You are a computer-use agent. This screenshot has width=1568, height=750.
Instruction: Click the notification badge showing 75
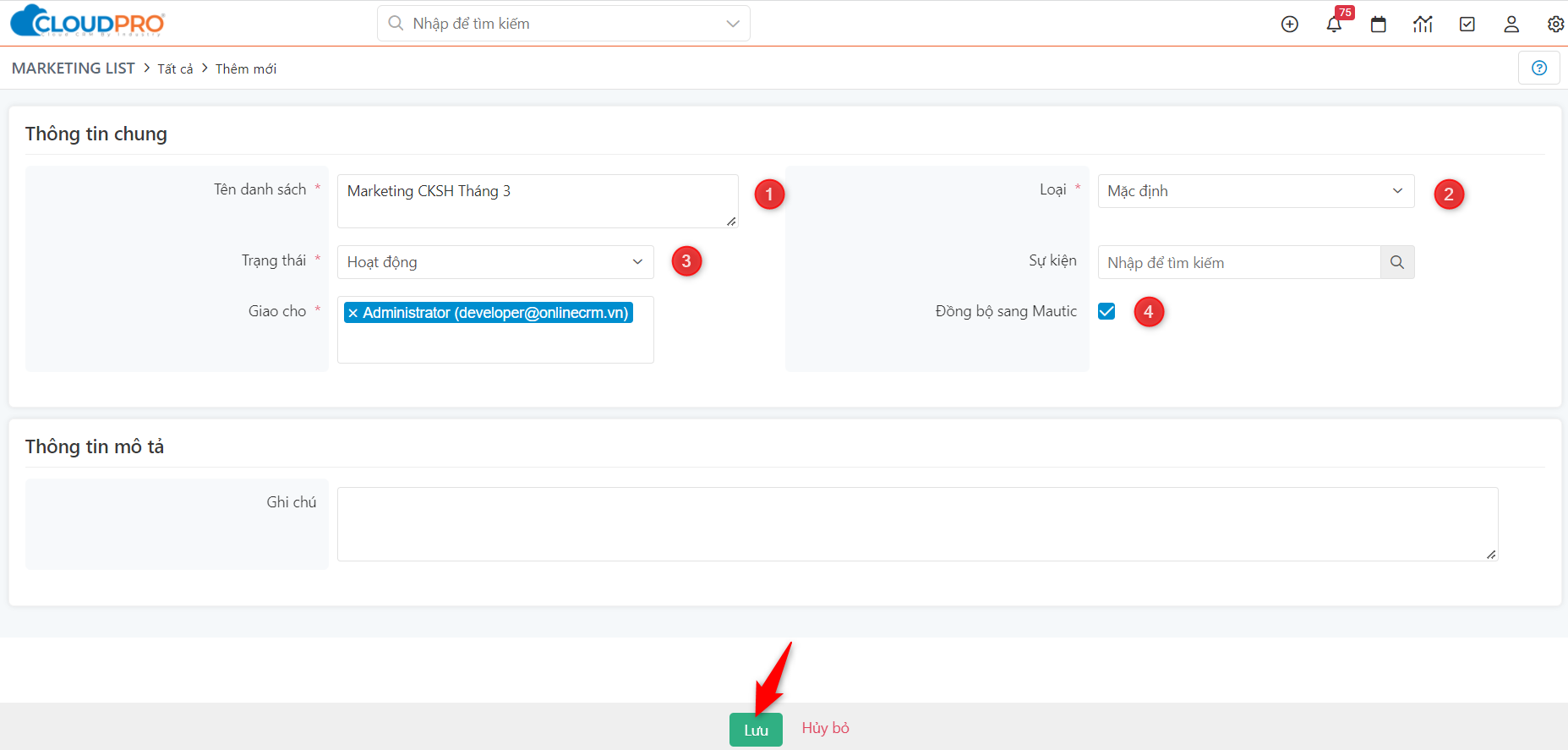pyautogui.click(x=1345, y=12)
